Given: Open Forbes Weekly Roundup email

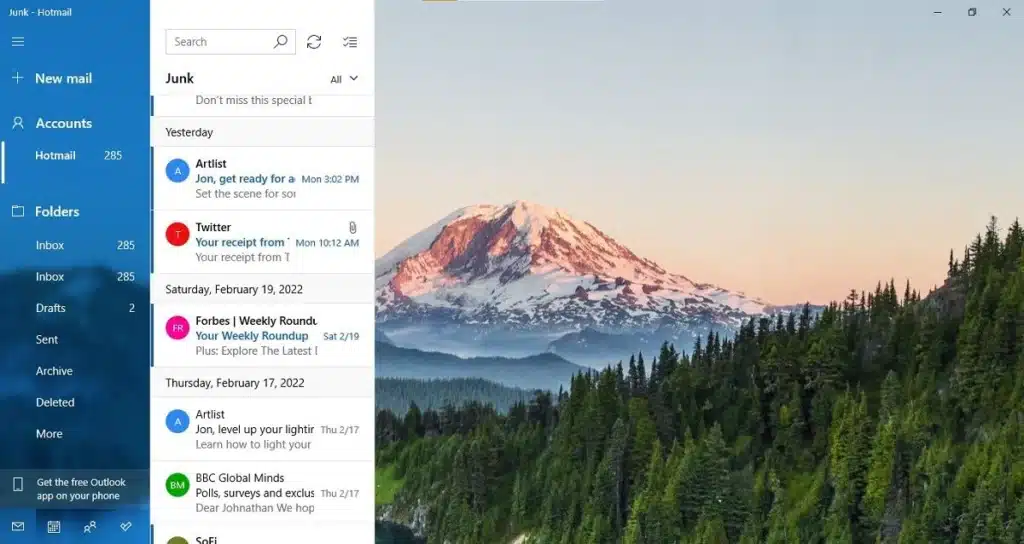Looking at the screenshot, I should (x=263, y=336).
